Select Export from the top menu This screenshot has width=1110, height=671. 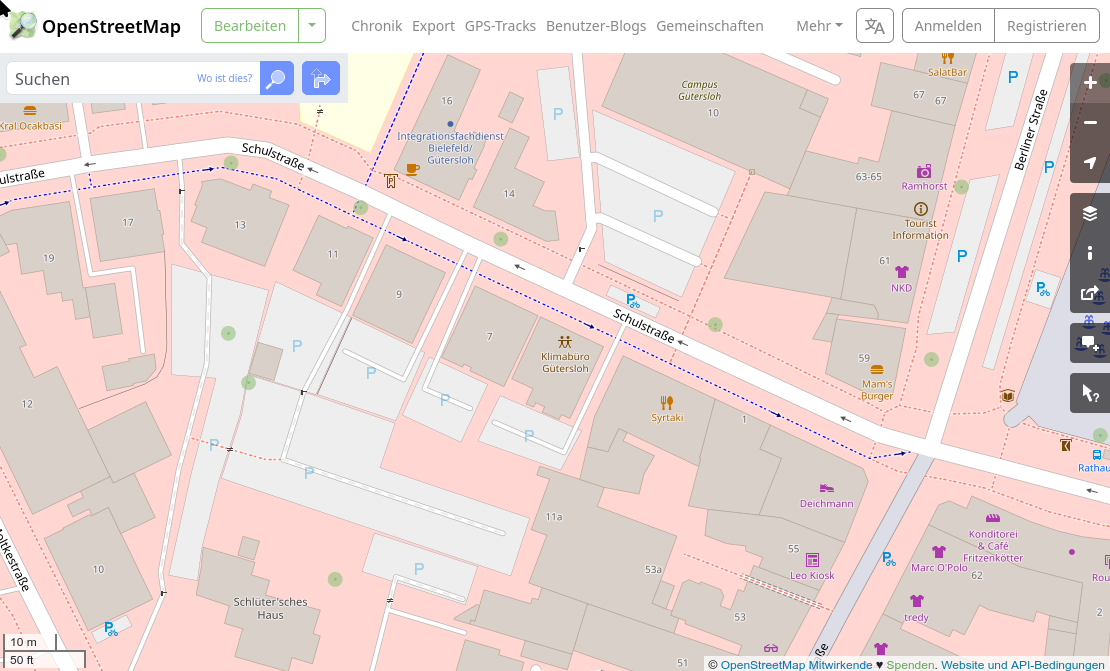[x=433, y=26]
